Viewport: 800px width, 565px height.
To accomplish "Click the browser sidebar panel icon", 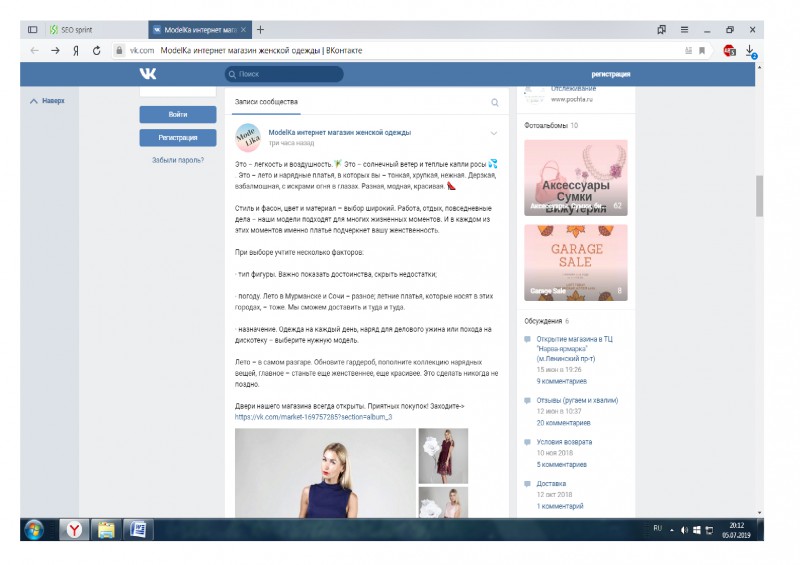I will (33, 30).
